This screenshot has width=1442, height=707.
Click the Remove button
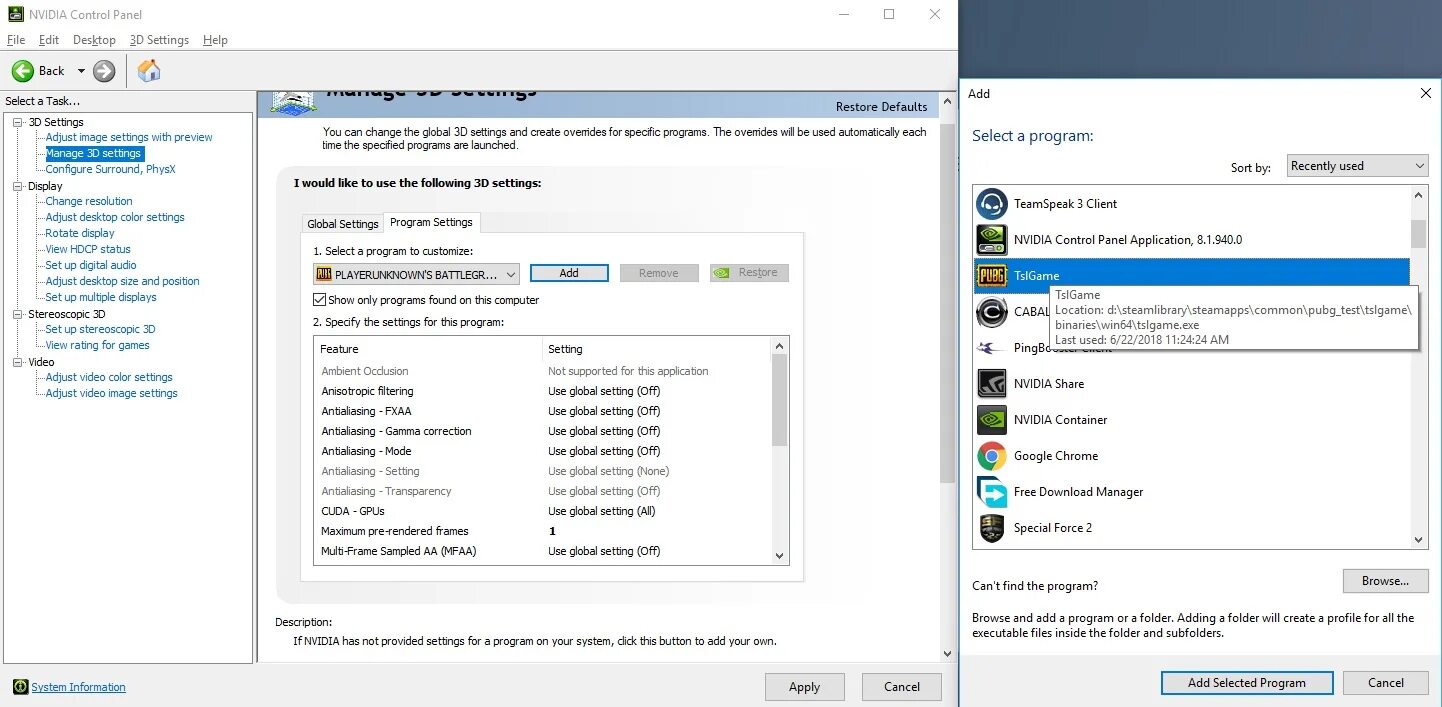659,273
